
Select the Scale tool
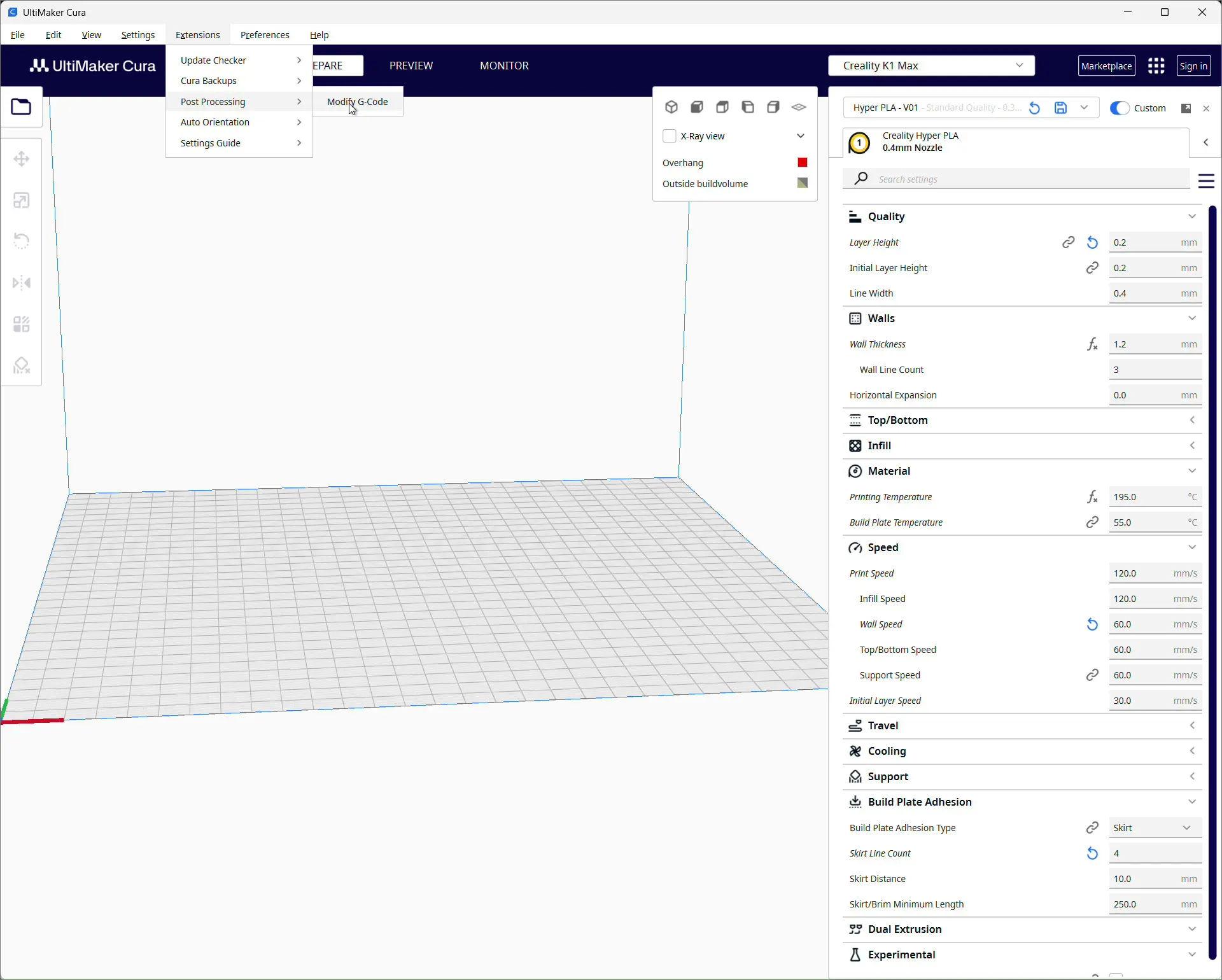coord(21,200)
